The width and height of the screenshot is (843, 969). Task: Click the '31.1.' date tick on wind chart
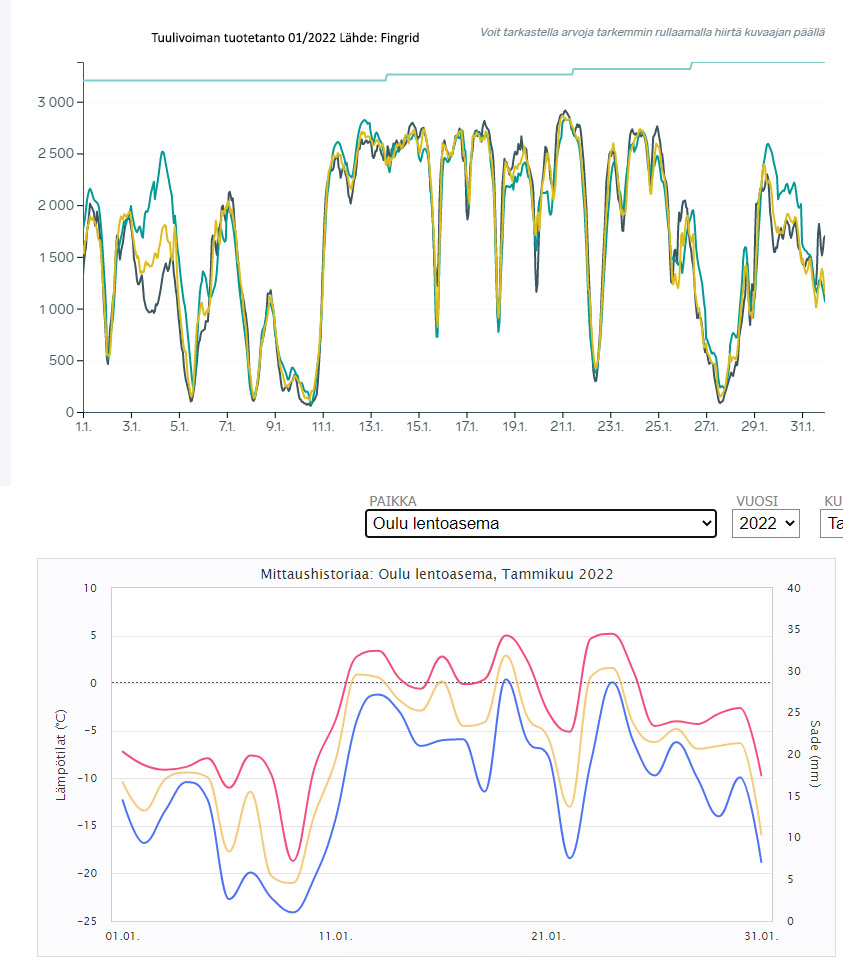click(x=802, y=426)
